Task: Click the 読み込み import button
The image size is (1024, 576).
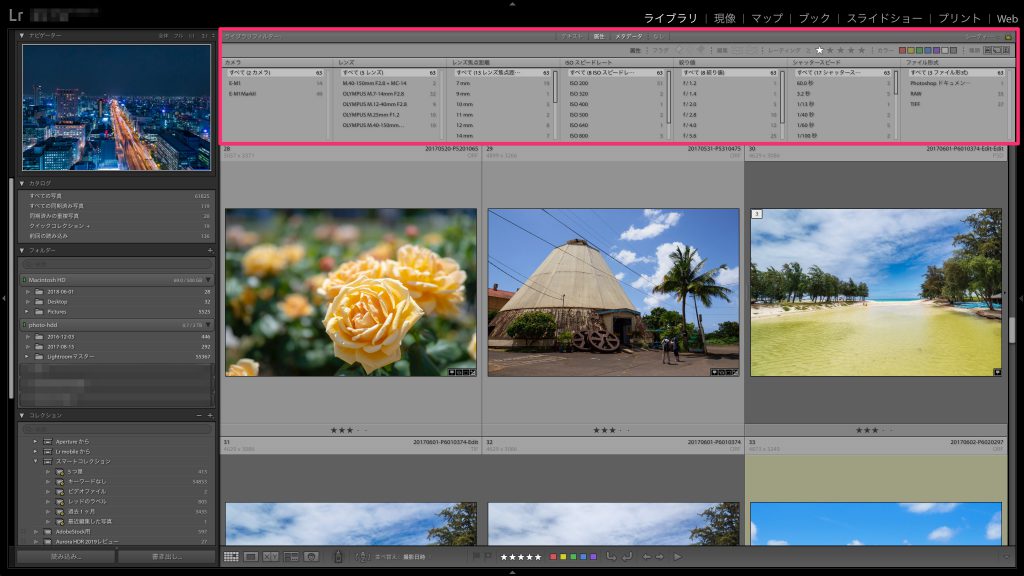Action: [66, 557]
